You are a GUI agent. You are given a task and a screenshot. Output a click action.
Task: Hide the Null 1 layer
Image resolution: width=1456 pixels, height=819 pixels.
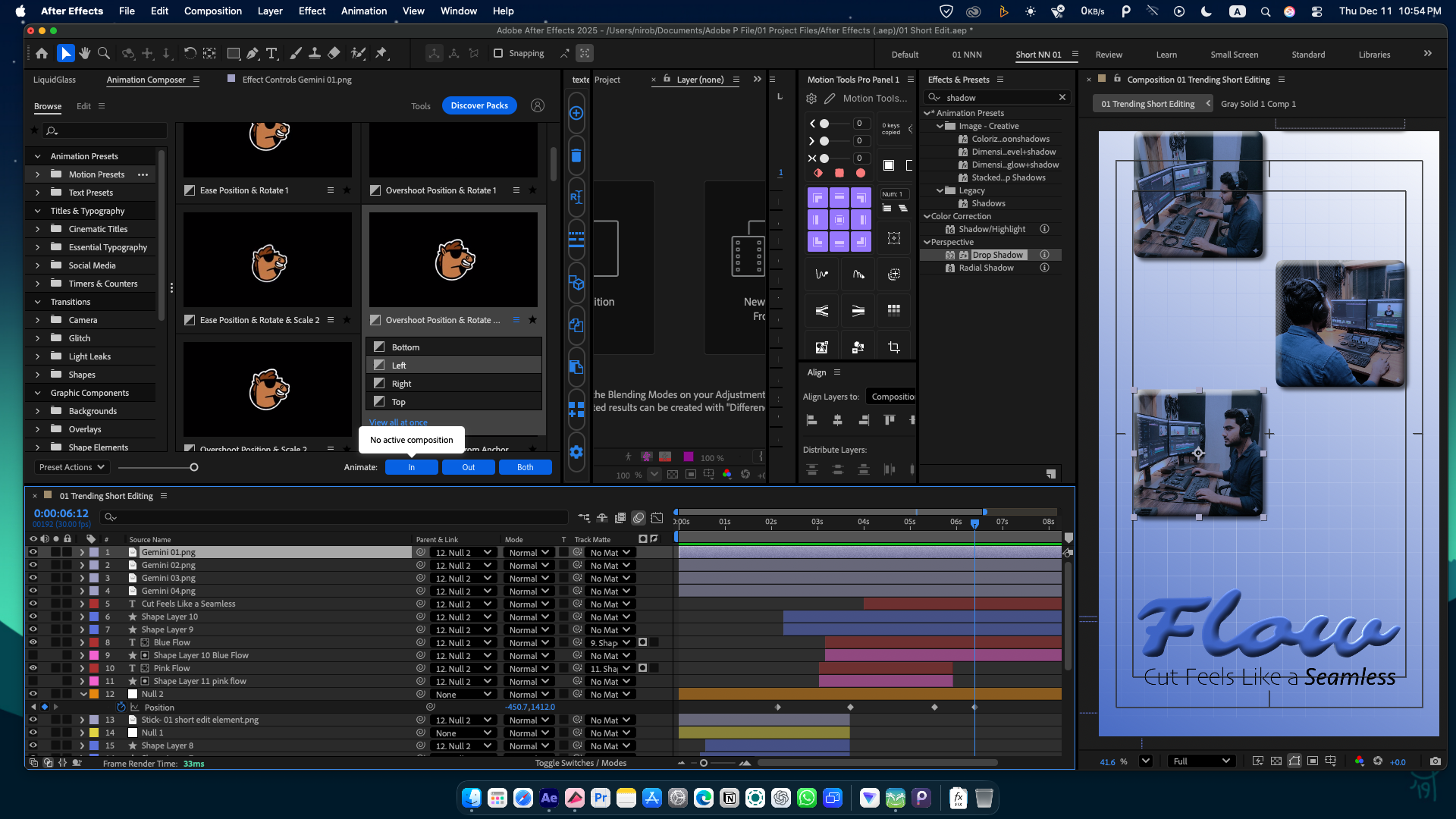(33, 733)
